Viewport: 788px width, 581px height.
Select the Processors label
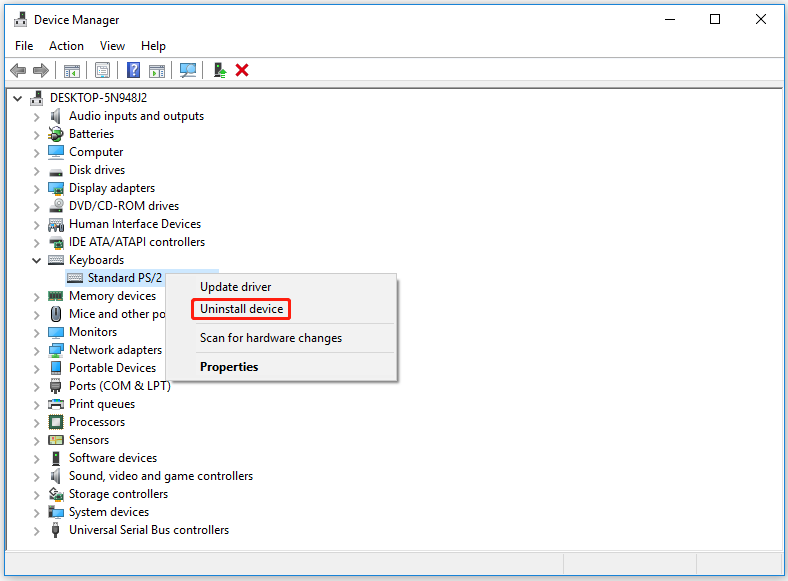97,422
